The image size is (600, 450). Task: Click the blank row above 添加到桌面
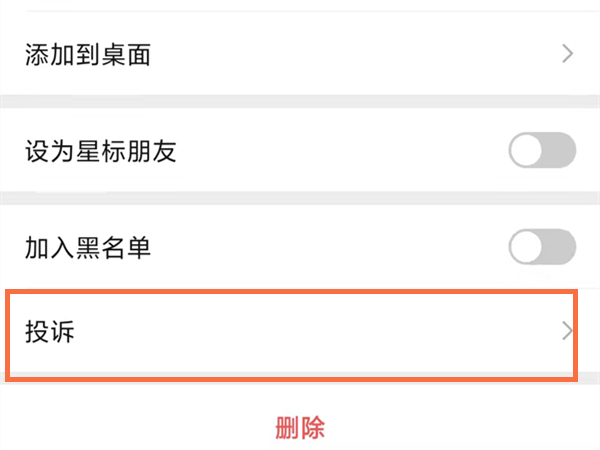300,5
